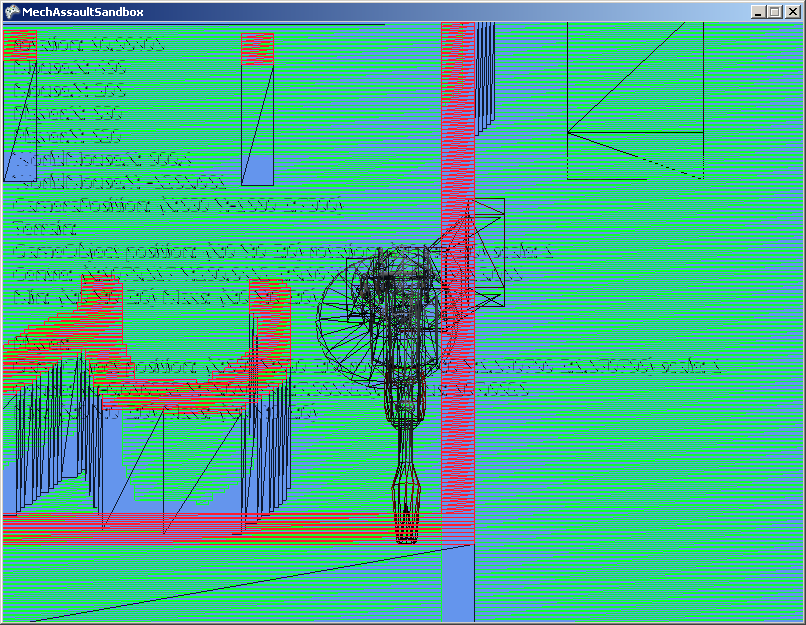
Task: Click the Min/Max bounds debug text line
Action: [150, 297]
